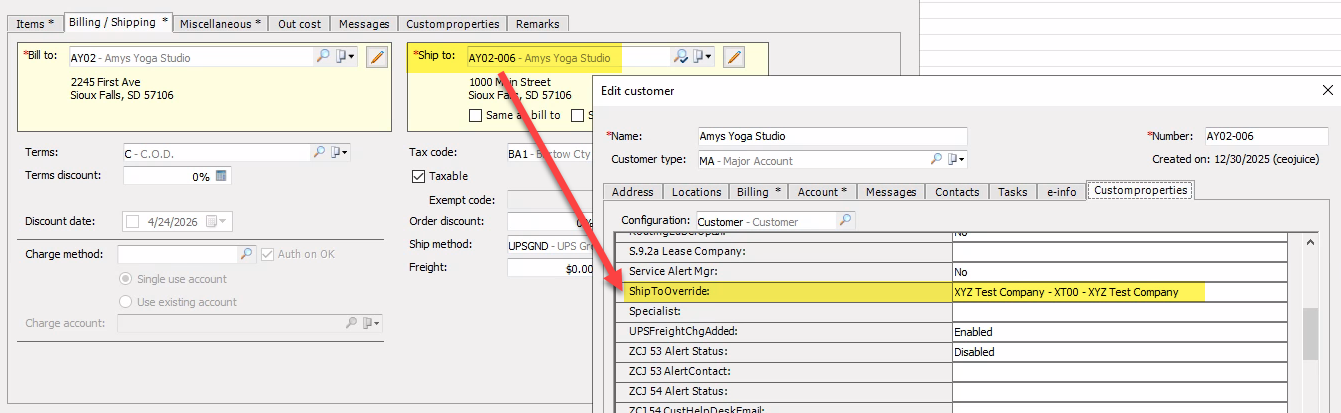Click the ZCJ 54 Alert Status value cell
Viewport: 1341px width, 413px height.
coord(1119,392)
